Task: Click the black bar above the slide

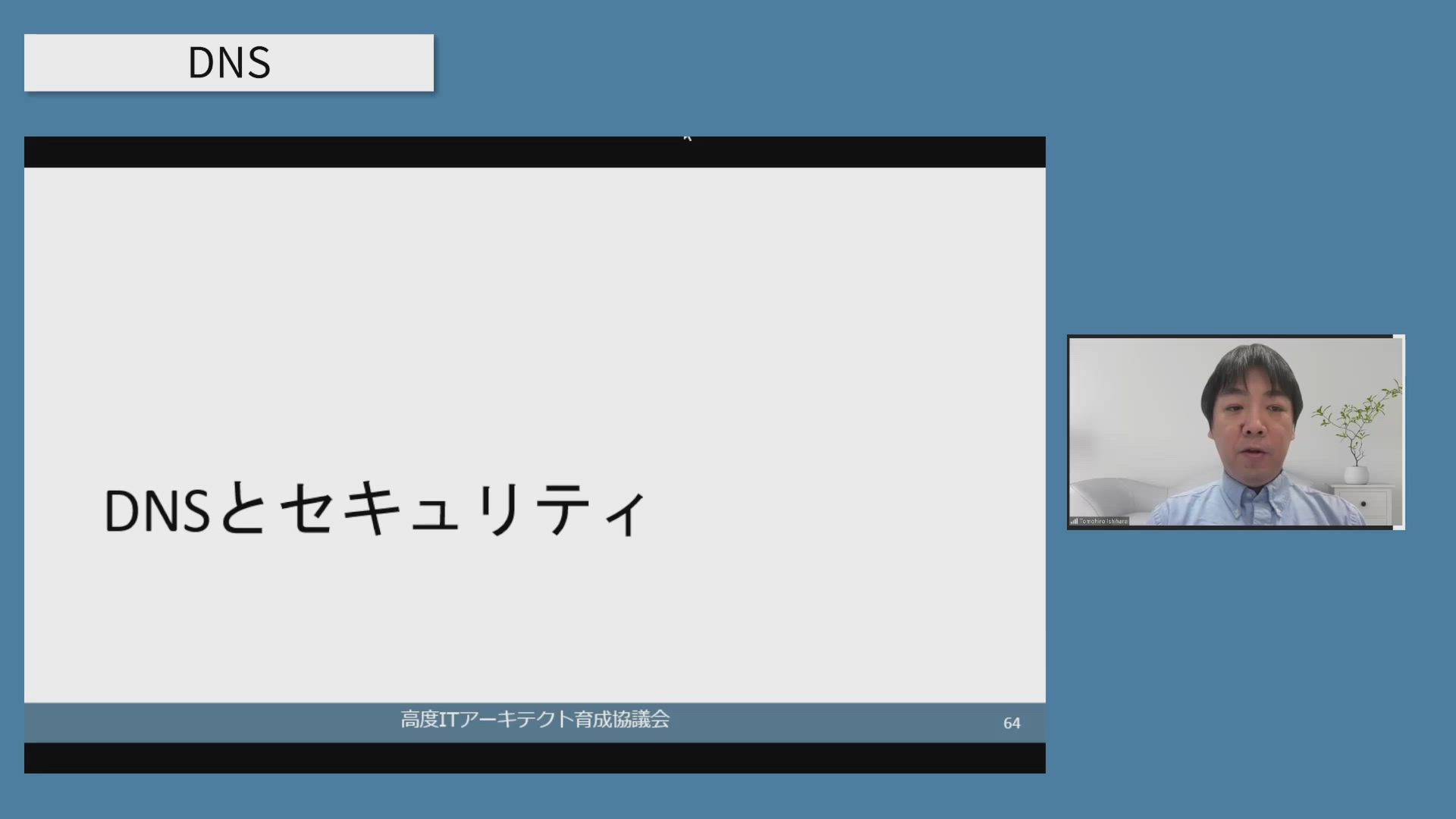Action: pos(379,152)
